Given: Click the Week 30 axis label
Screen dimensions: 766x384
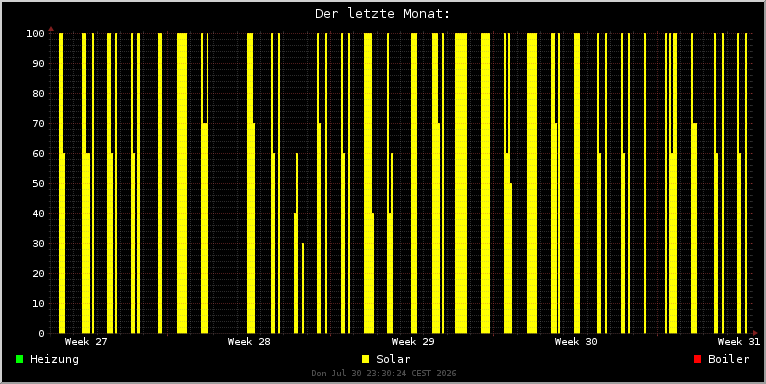Looking at the screenshot, I should (576, 341).
